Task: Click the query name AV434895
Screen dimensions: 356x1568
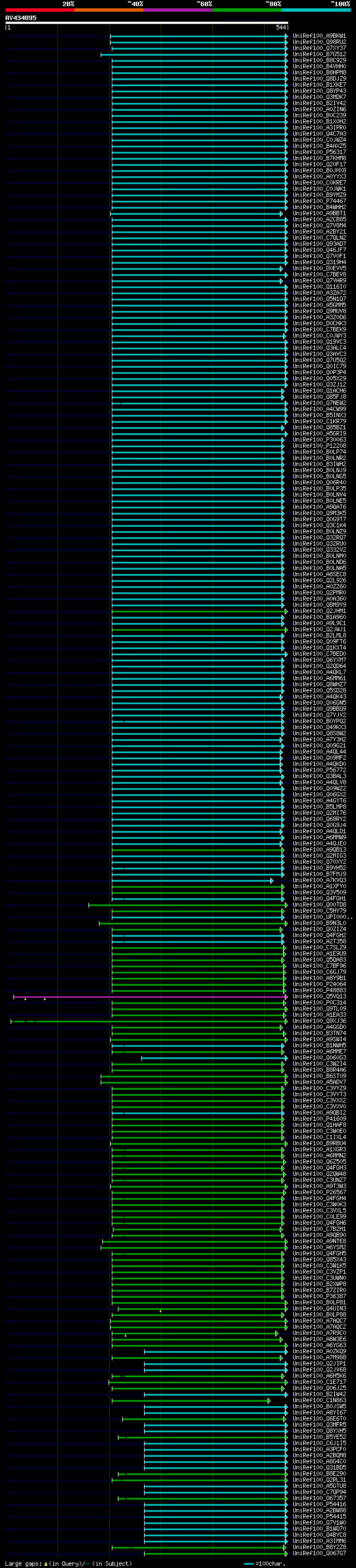Action: (21, 18)
